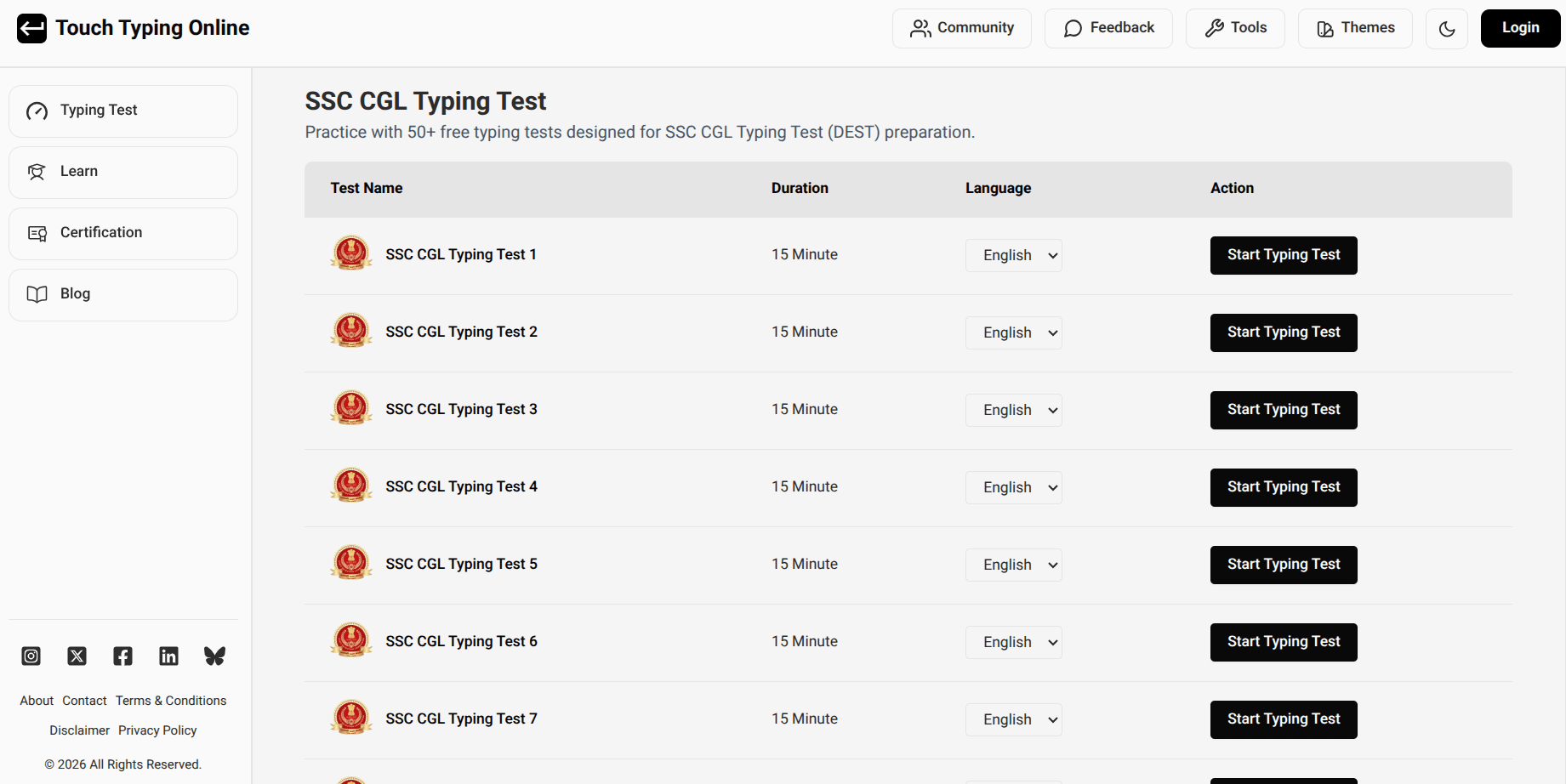Select the Typing Test speedometer icon

37,111
